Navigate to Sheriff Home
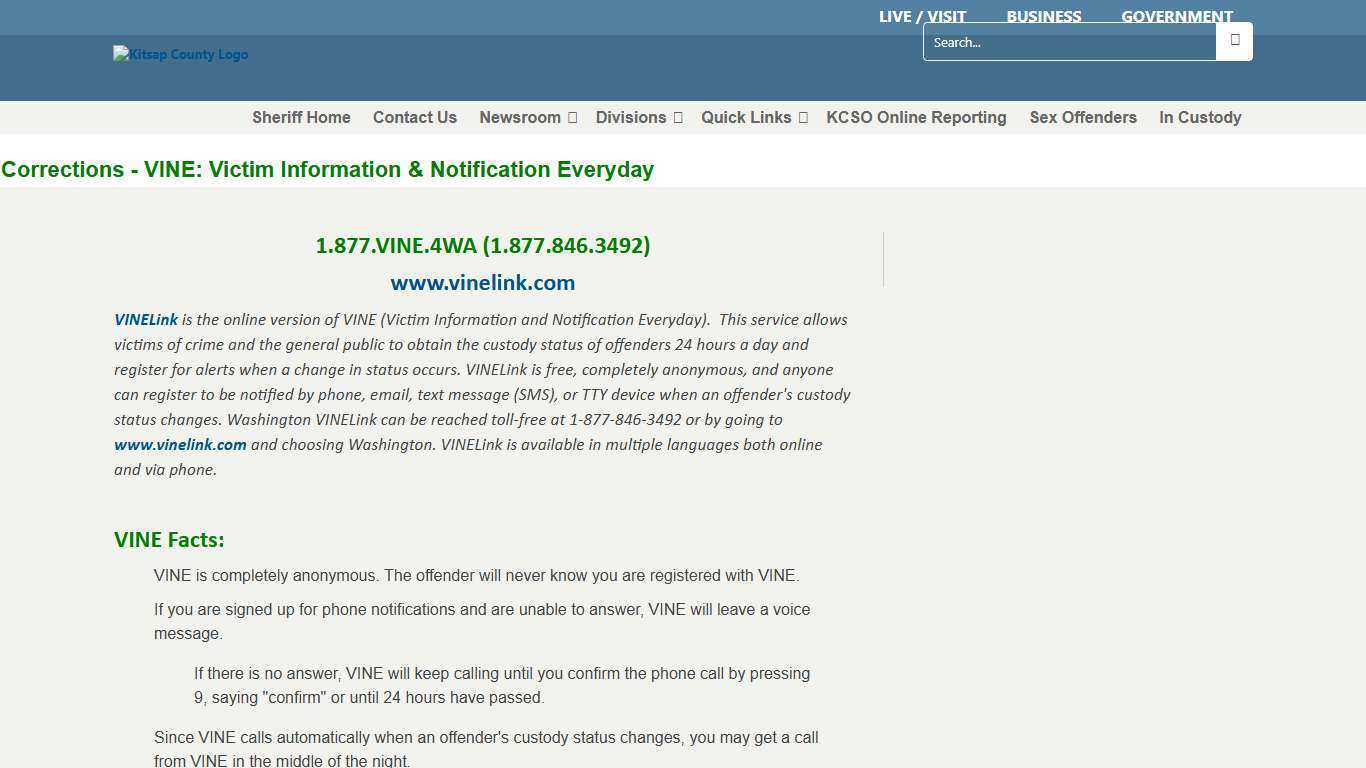This screenshot has width=1366, height=768. coord(301,118)
